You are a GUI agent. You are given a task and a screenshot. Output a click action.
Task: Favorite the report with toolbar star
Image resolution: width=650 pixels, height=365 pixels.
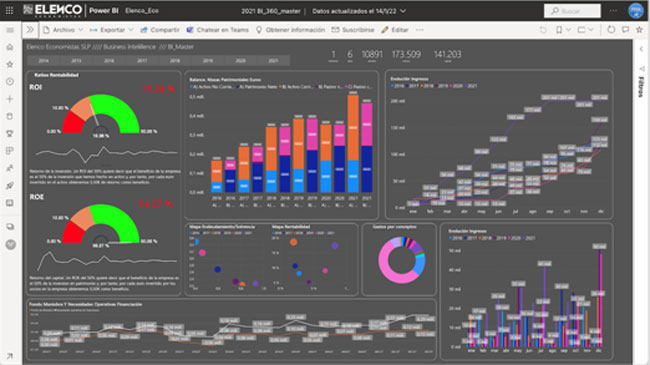click(639, 30)
